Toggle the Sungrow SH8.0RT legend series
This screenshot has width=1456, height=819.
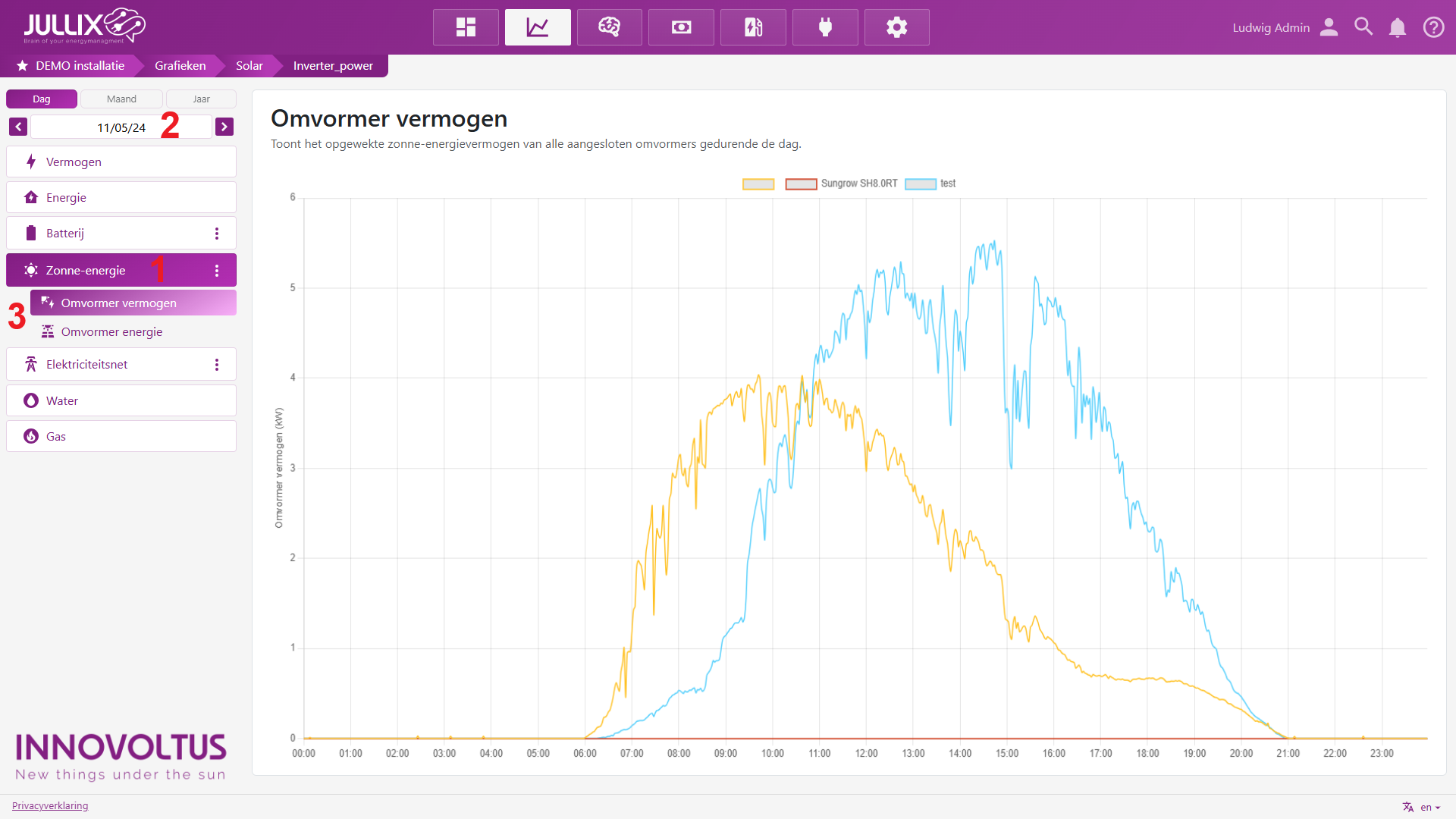point(842,184)
